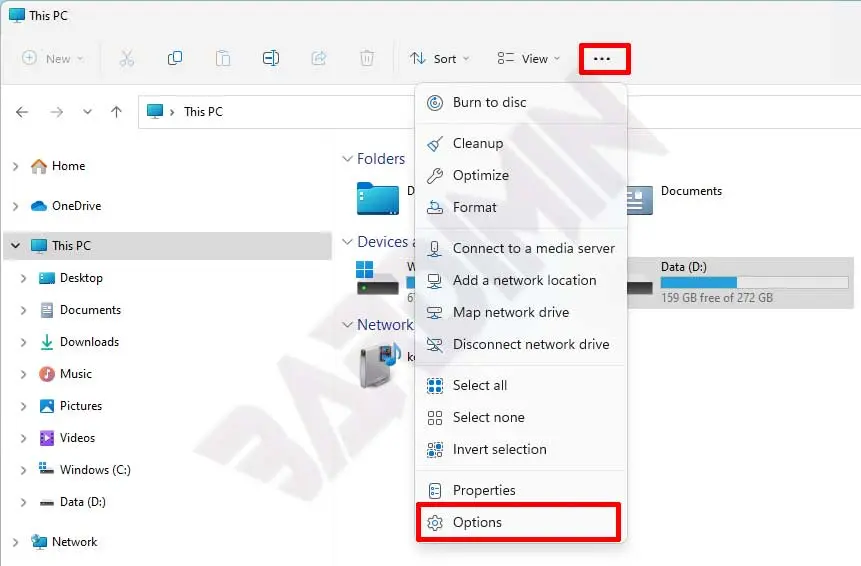The height and width of the screenshot is (566, 861).
Task: Choose Select all from menu
Action: pyautogui.click(x=521, y=385)
